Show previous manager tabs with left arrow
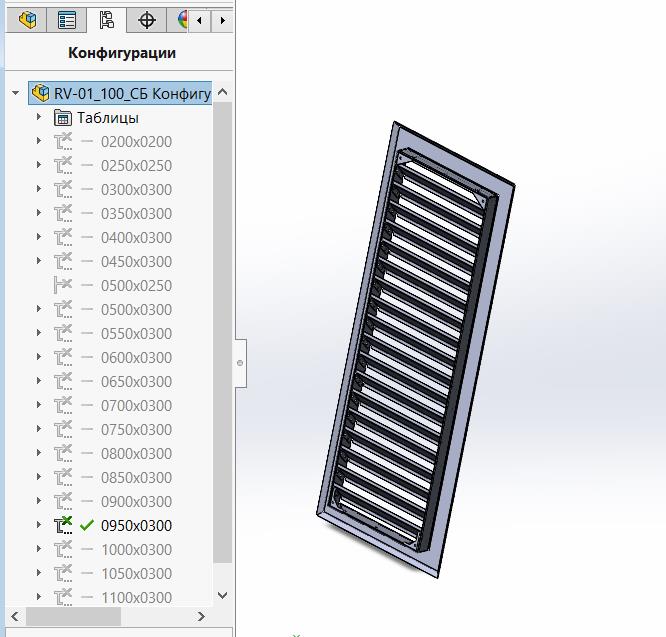This screenshot has width=666, height=637. (x=199, y=20)
